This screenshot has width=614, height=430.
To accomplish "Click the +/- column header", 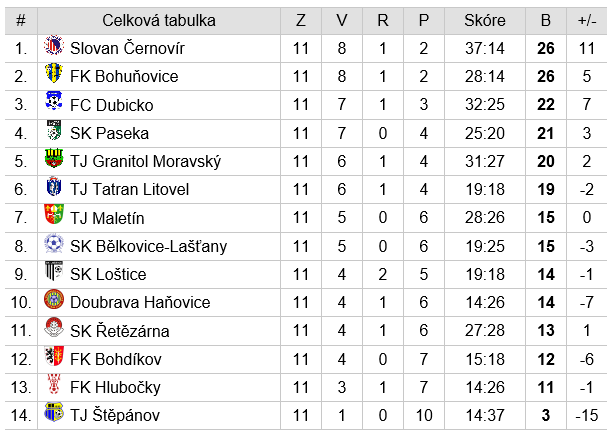I will (587, 21).
